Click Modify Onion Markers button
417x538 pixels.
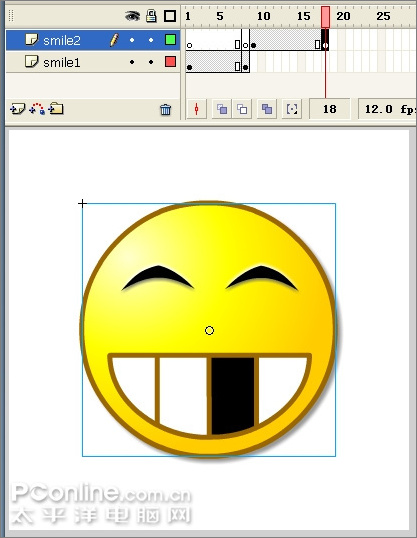pyautogui.click(x=292, y=109)
